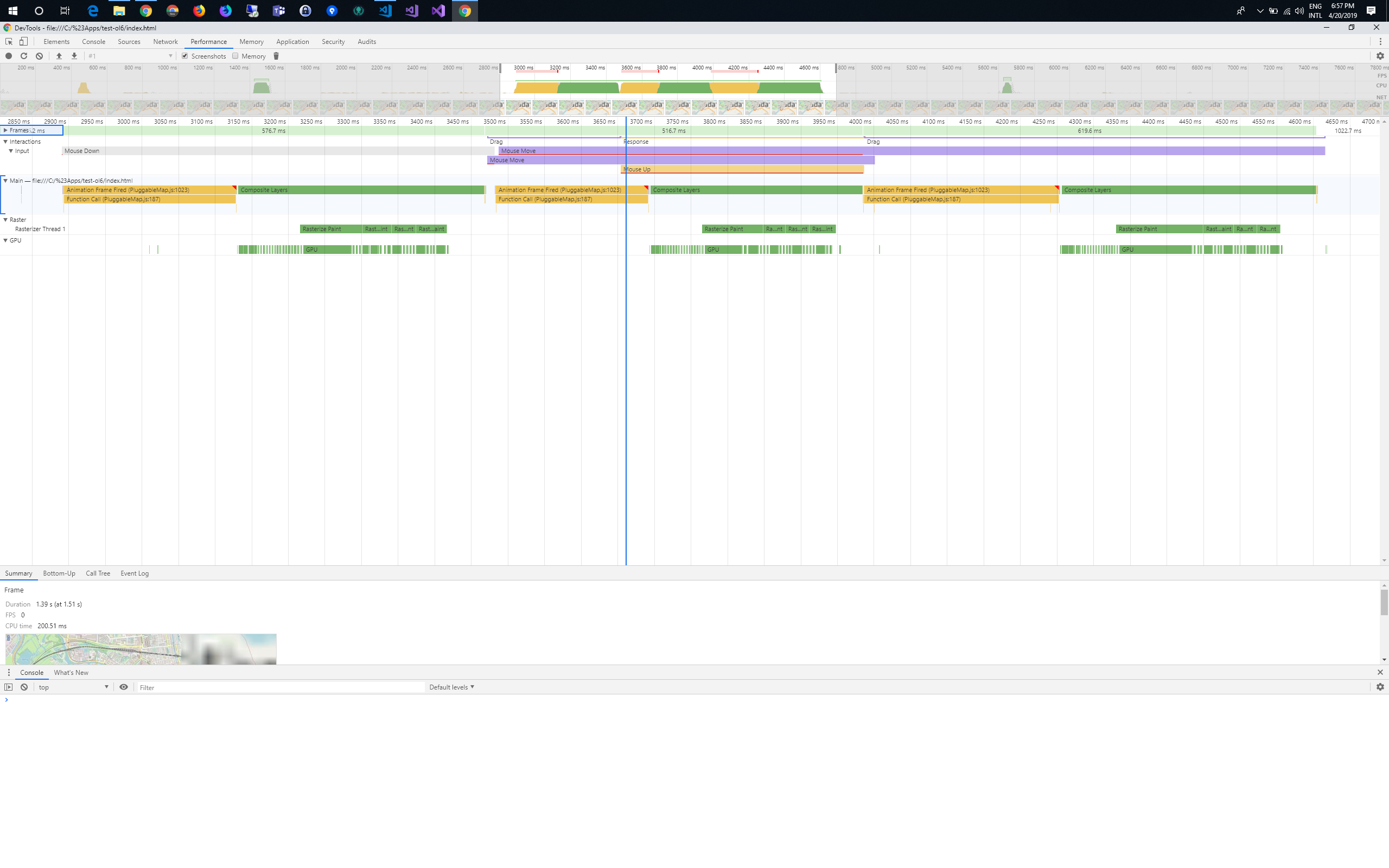Screen dimensions: 1389x868
Task: Start a new performance recording
Action: pyautogui.click(x=8, y=56)
